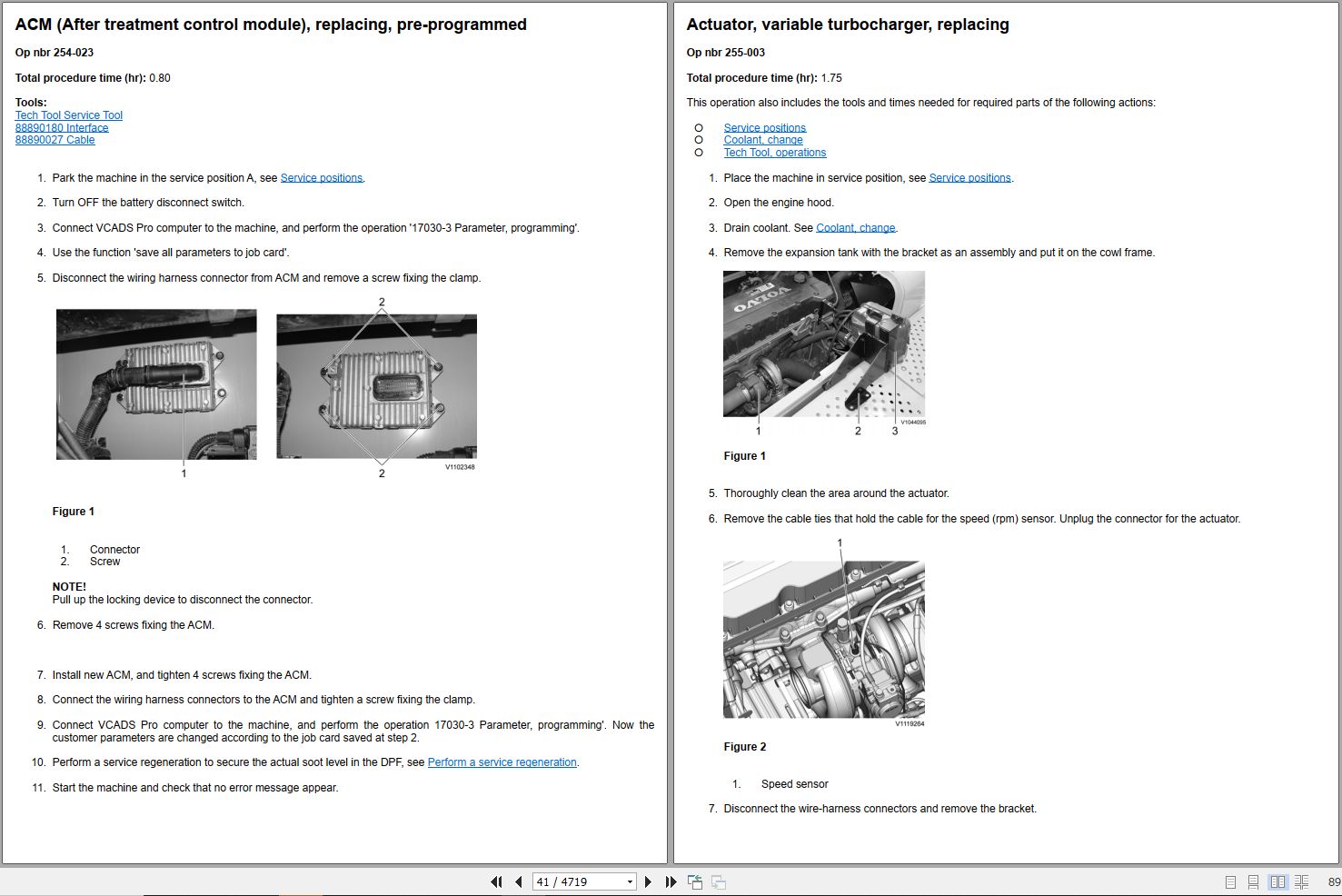Toggle two-page scrolling view mode
The width and height of the screenshot is (1342, 896).
[x=1301, y=881]
